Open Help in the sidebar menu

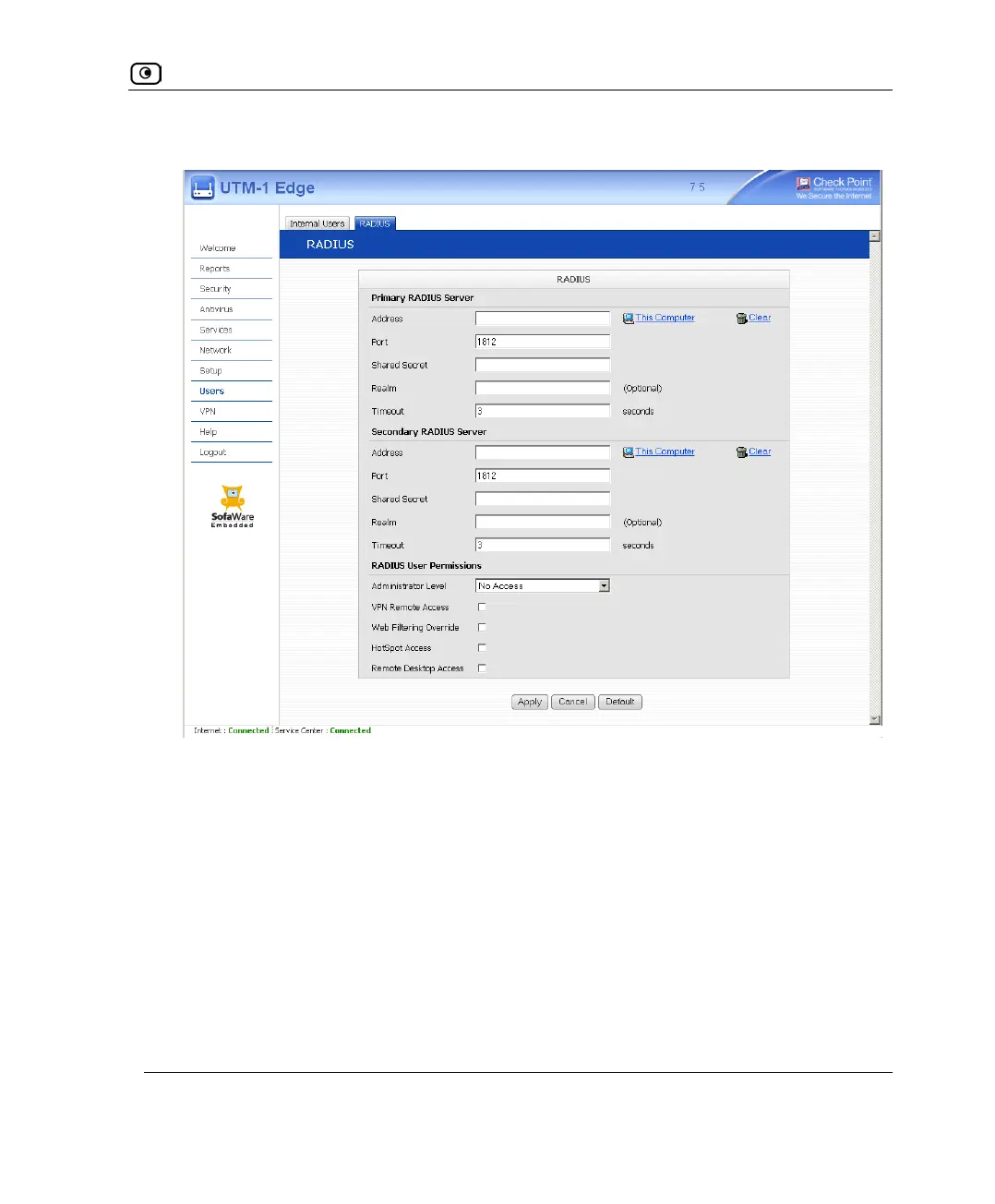coord(209,431)
